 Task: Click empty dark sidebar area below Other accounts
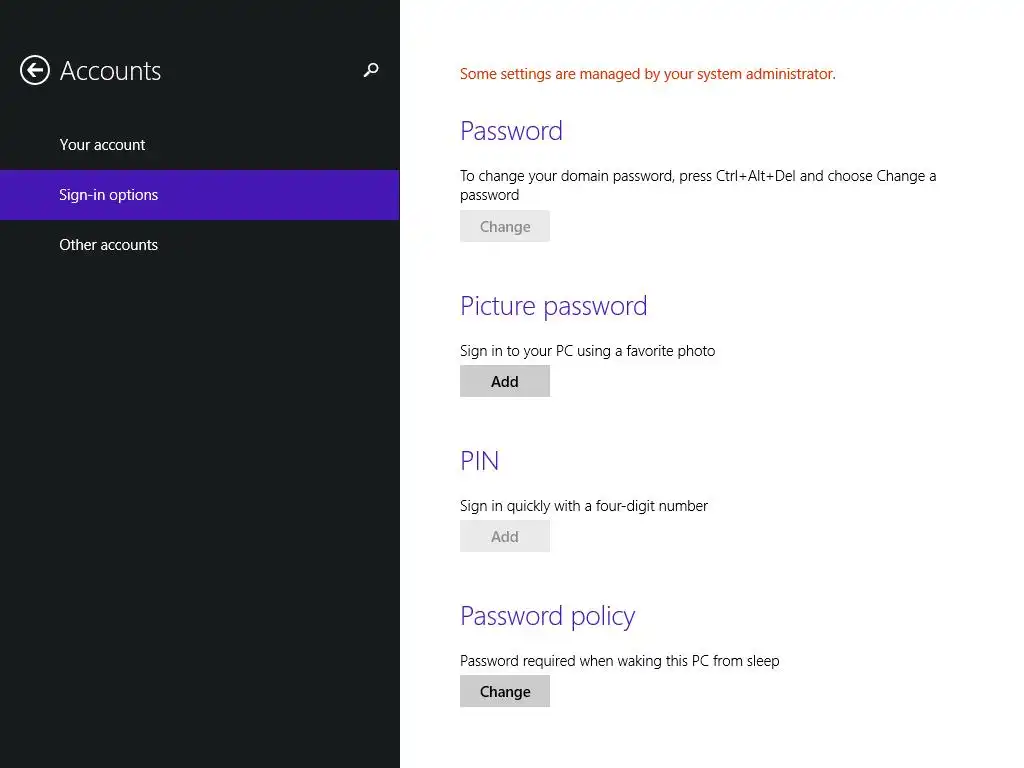200,500
